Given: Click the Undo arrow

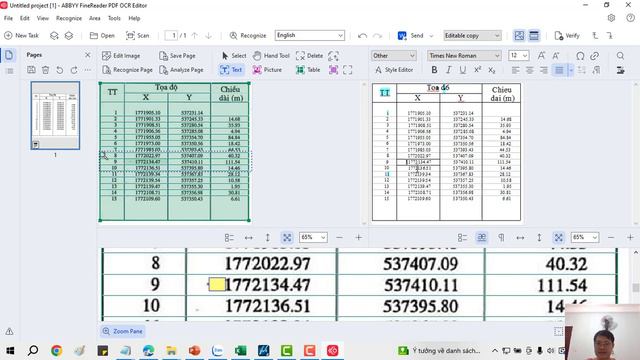Looking at the screenshot, I should point(362,36).
